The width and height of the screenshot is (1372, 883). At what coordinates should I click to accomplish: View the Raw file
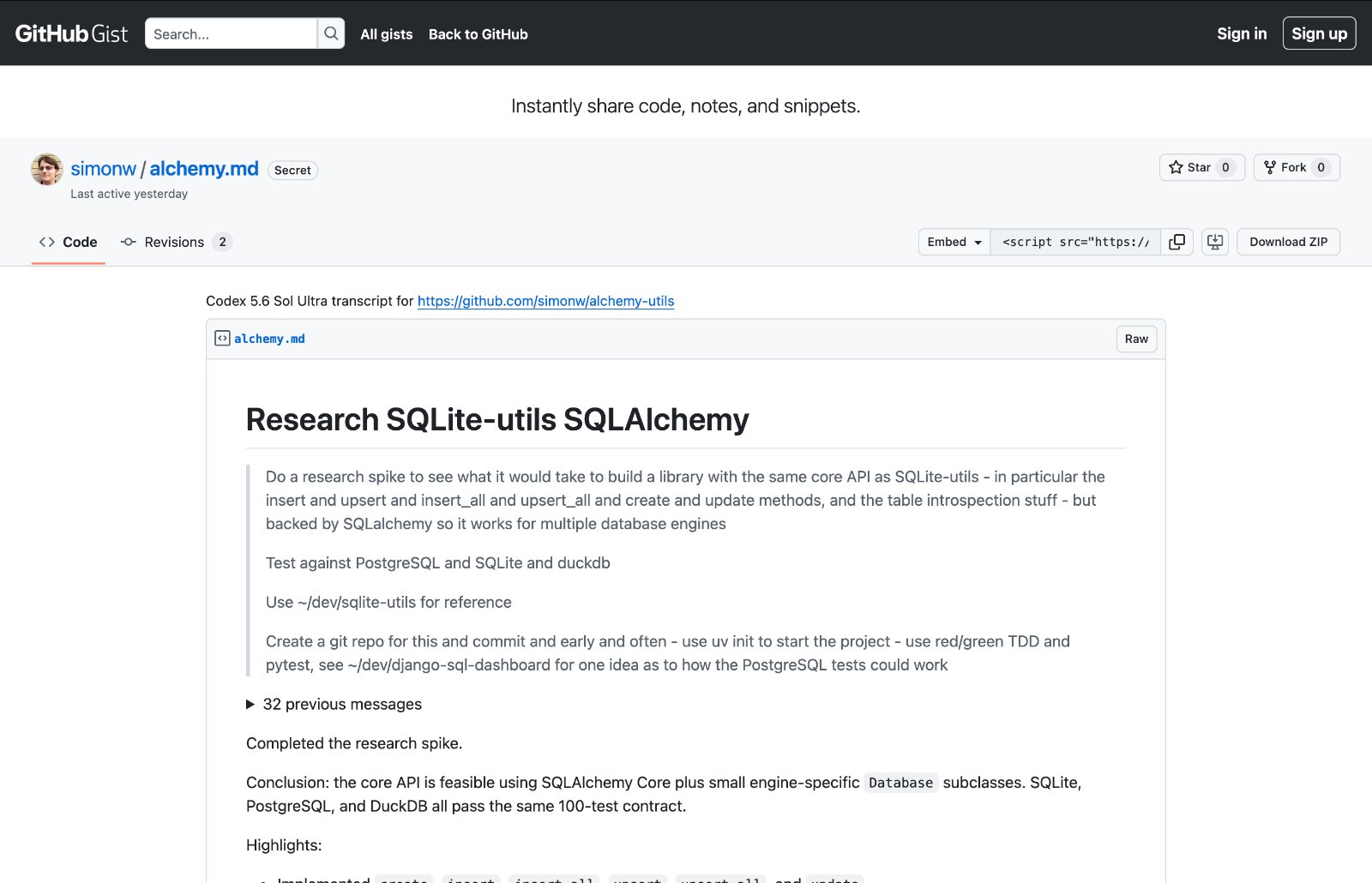tap(1136, 339)
